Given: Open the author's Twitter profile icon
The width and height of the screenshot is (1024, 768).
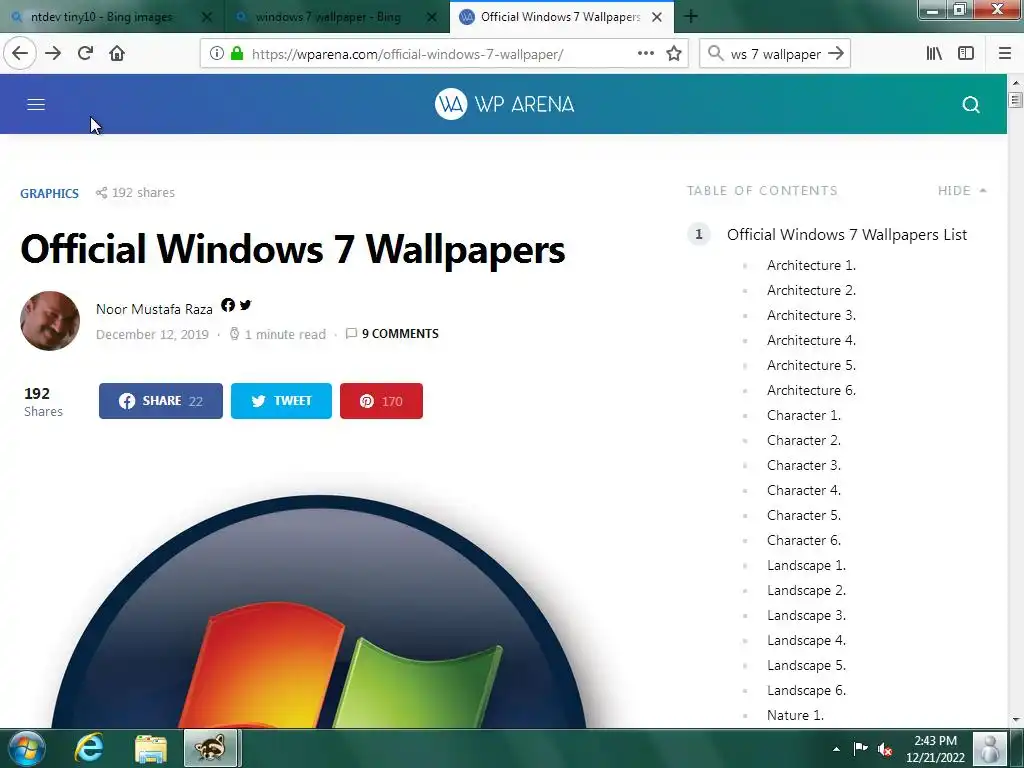Looking at the screenshot, I should tap(246, 305).
